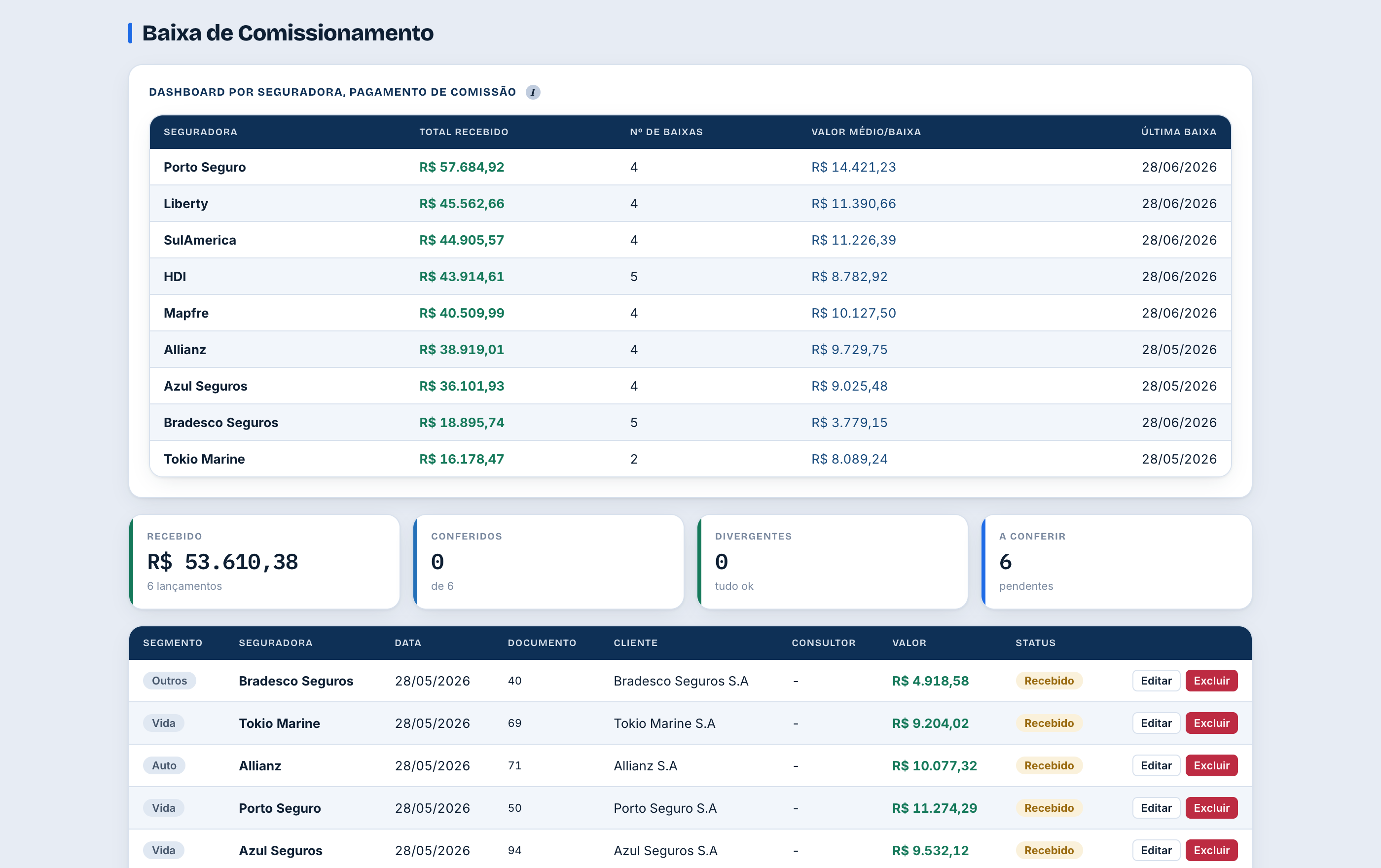The height and width of the screenshot is (868, 1381).
Task: Edit the Tokio Marine entry
Action: pos(1156,723)
